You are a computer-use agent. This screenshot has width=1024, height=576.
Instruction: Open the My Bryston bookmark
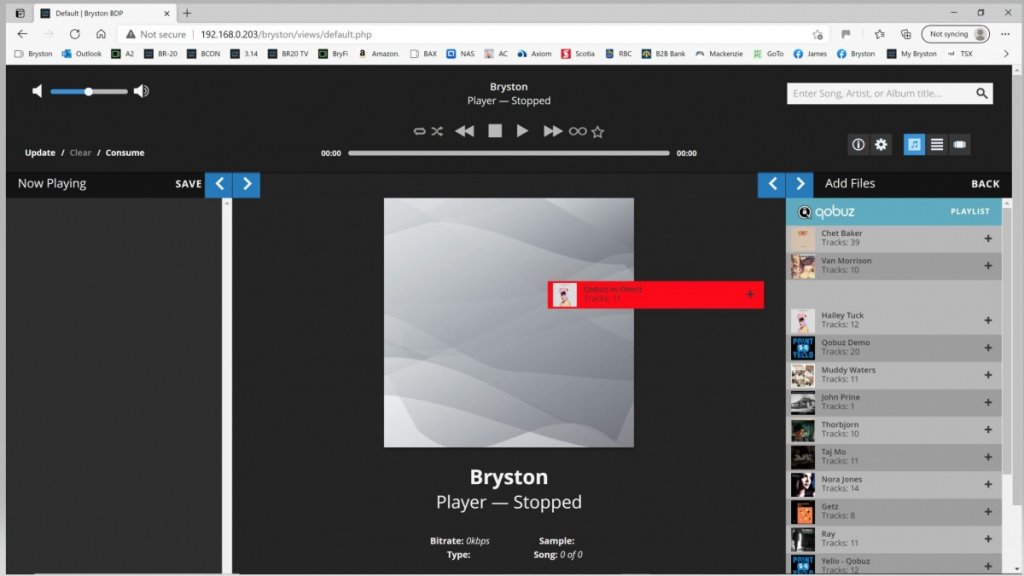click(912, 54)
